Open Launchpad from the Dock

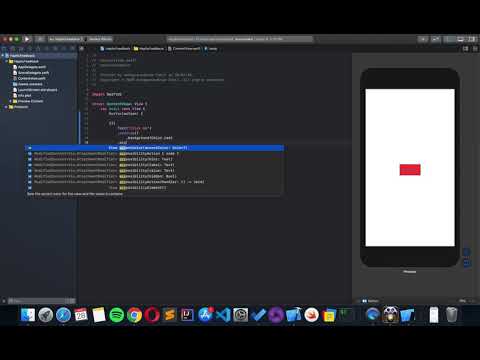45,315
